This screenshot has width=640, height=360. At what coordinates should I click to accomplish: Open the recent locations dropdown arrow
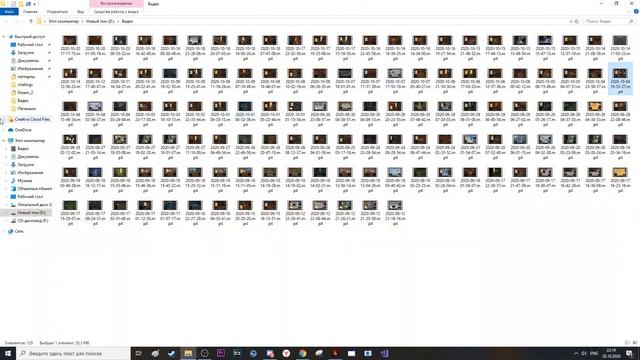point(24,21)
